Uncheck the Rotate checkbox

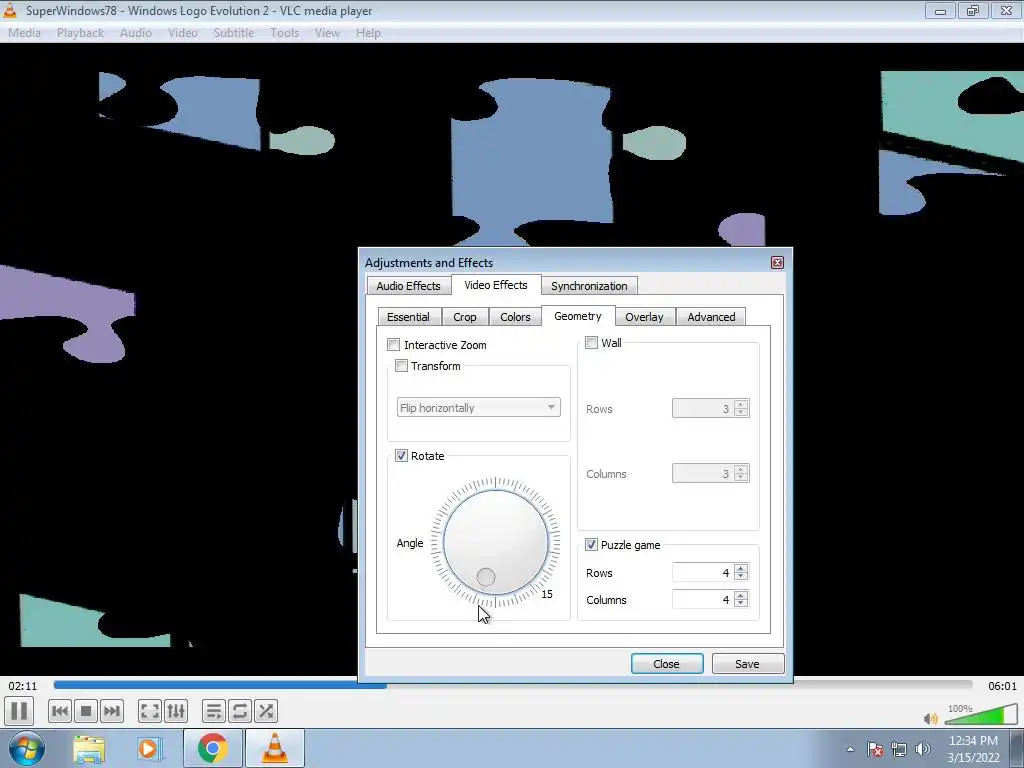pyautogui.click(x=402, y=456)
